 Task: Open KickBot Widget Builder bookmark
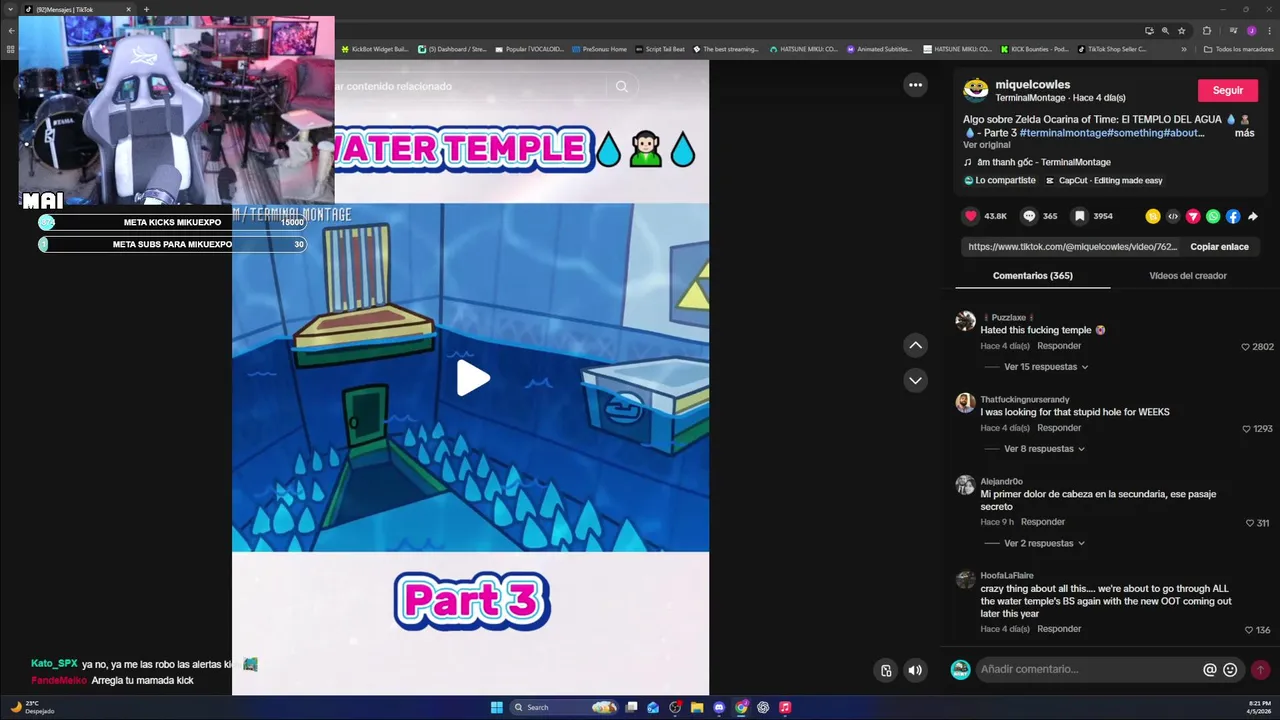tap(375, 49)
